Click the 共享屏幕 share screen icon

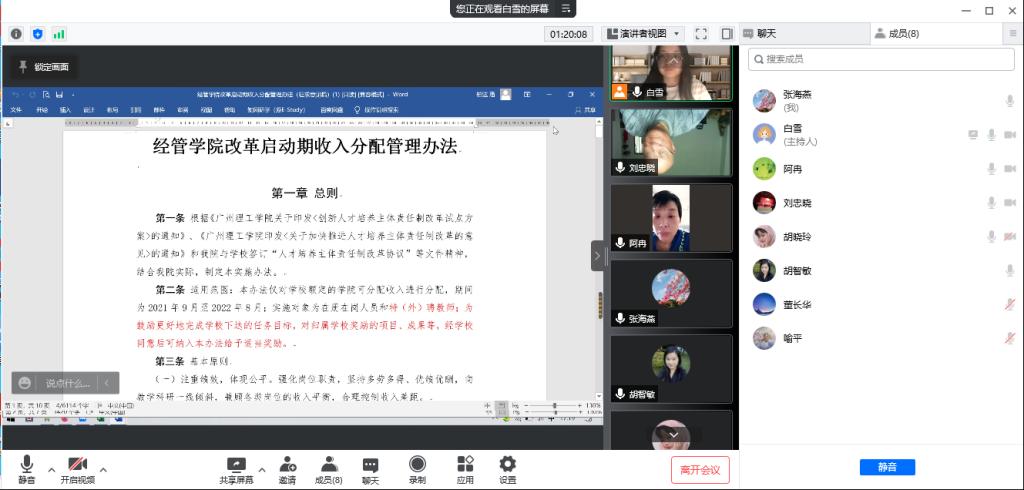click(x=236, y=465)
